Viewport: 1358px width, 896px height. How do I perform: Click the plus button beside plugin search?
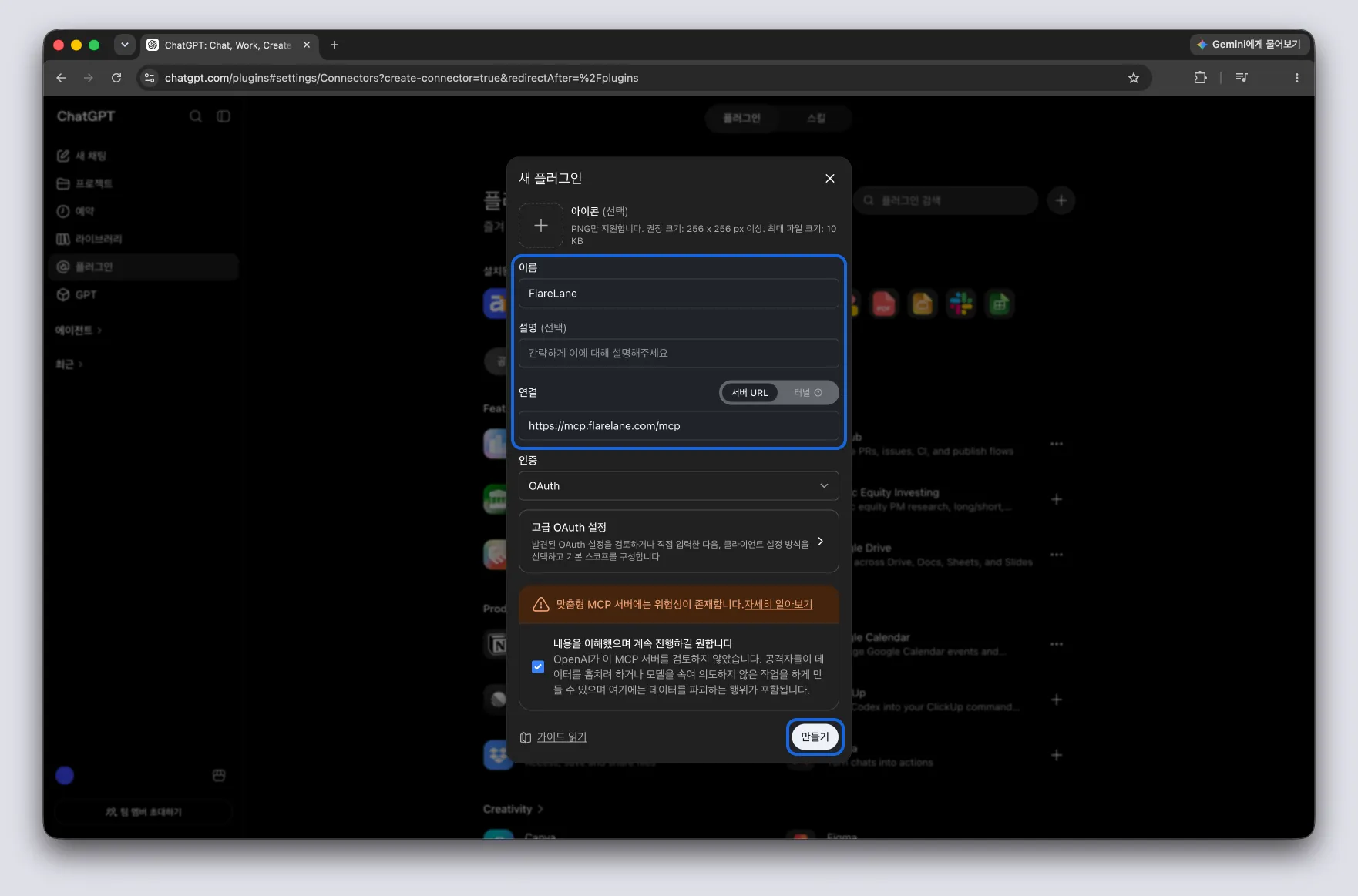(x=1061, y=200)
